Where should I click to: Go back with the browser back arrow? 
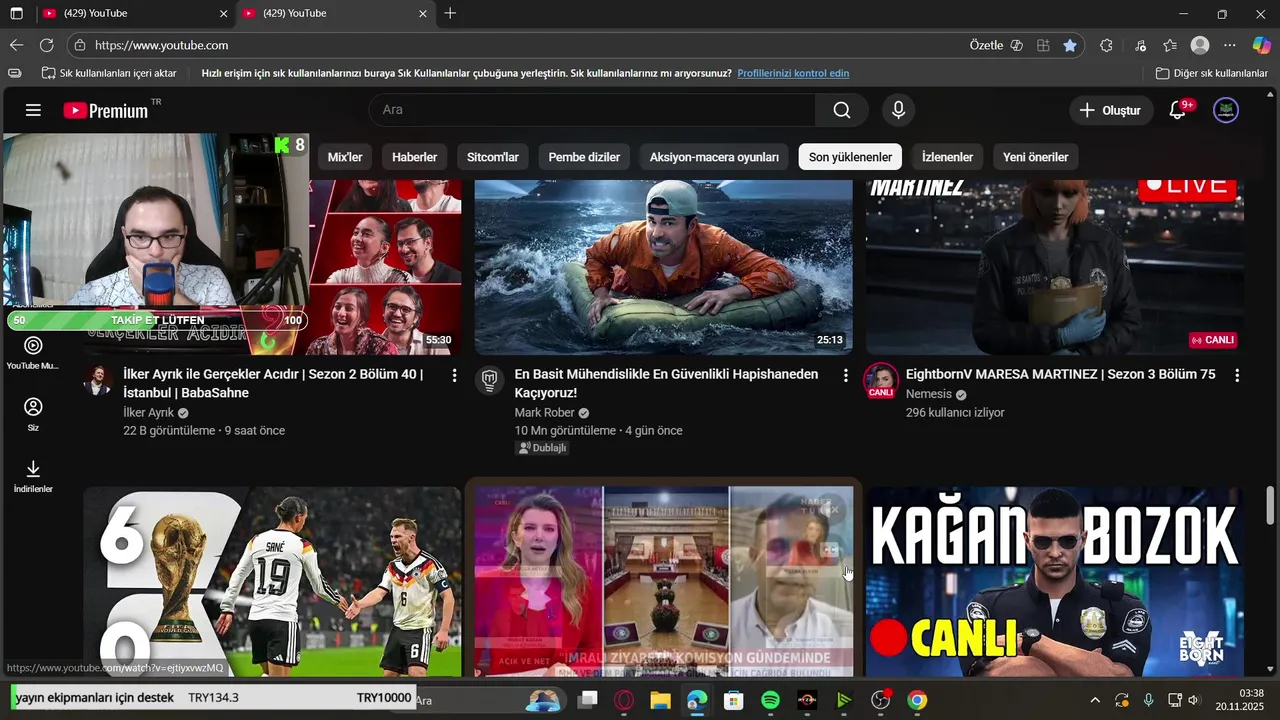[x=16, y=45]
